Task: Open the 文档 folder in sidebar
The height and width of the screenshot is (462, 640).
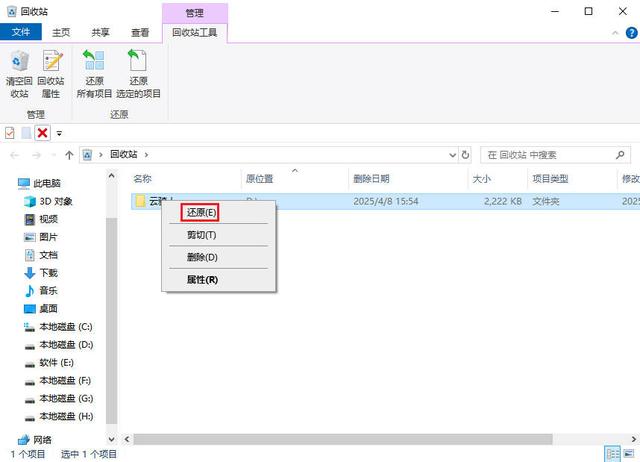Action: click(41, 255)
